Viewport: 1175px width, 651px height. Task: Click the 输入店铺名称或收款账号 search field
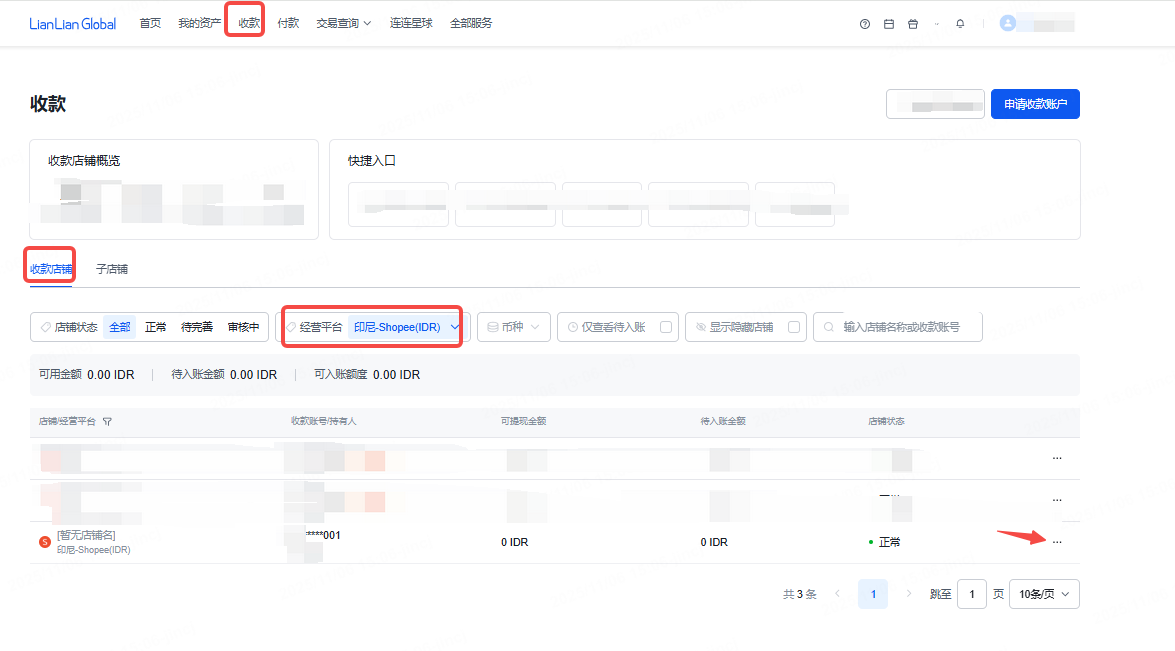click(x=898, y=327)
